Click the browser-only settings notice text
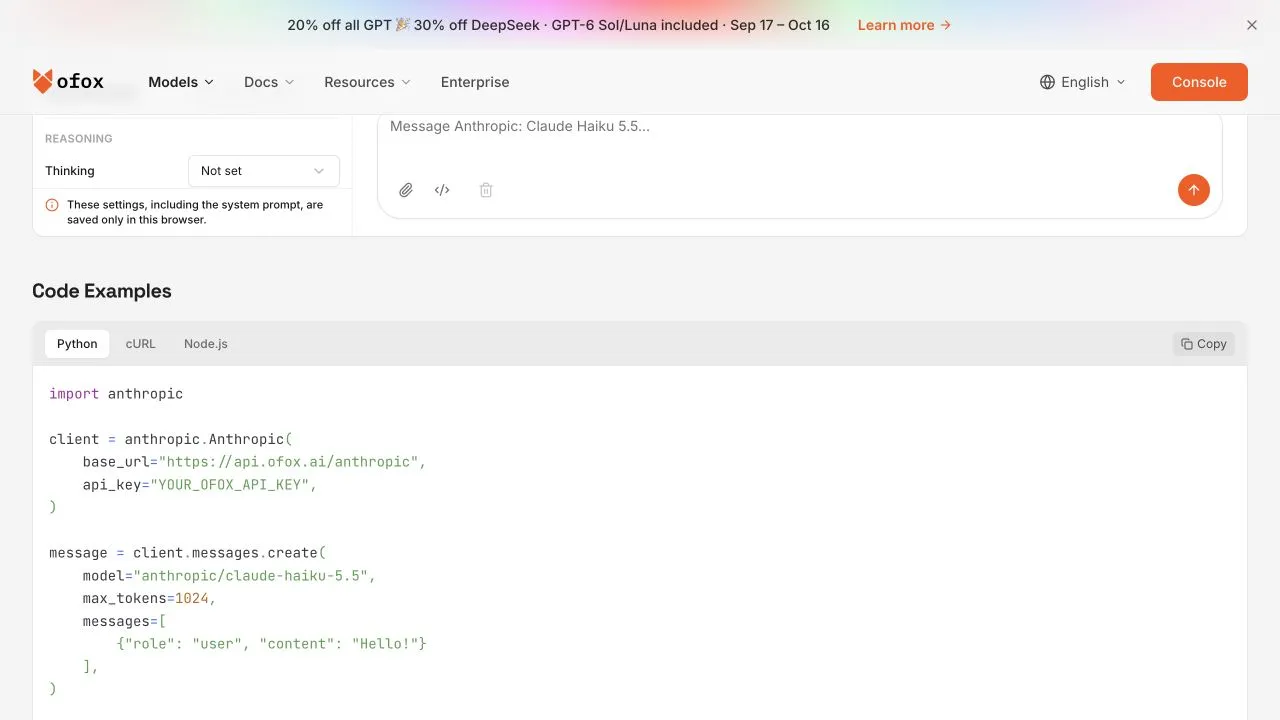 [195, 212]
